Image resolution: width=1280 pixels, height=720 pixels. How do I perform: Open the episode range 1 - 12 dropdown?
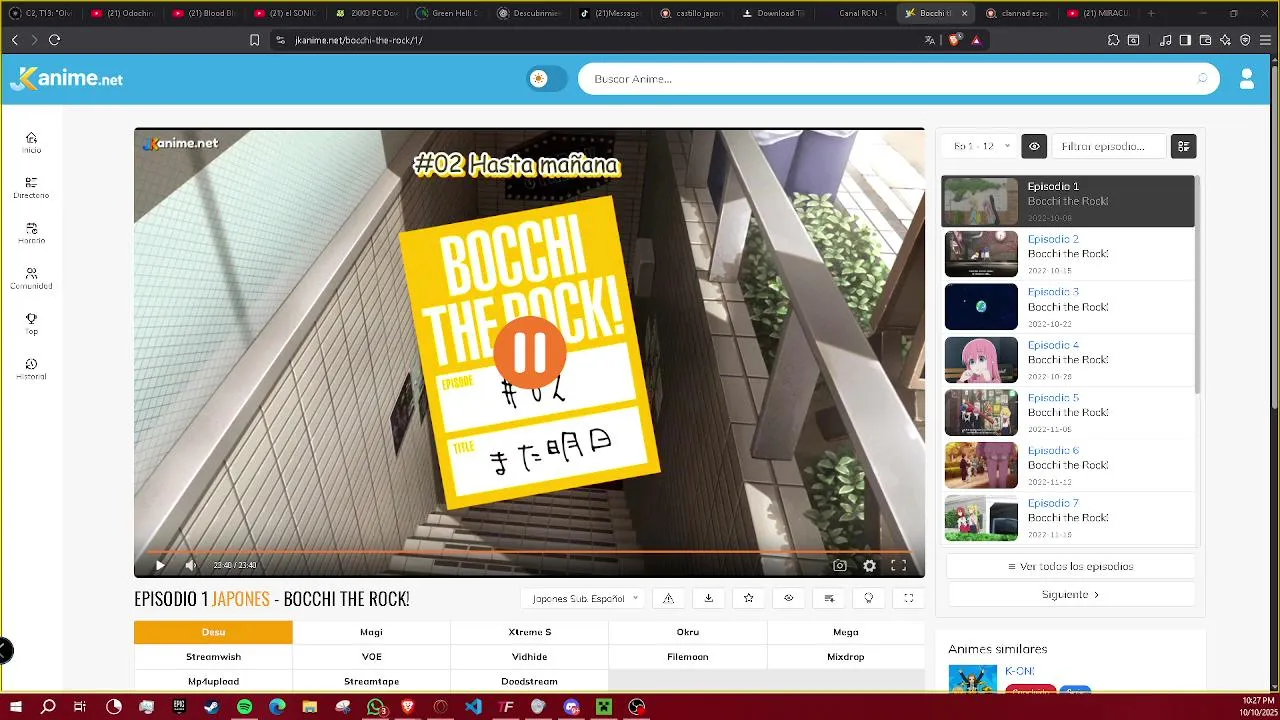[981, 146]
